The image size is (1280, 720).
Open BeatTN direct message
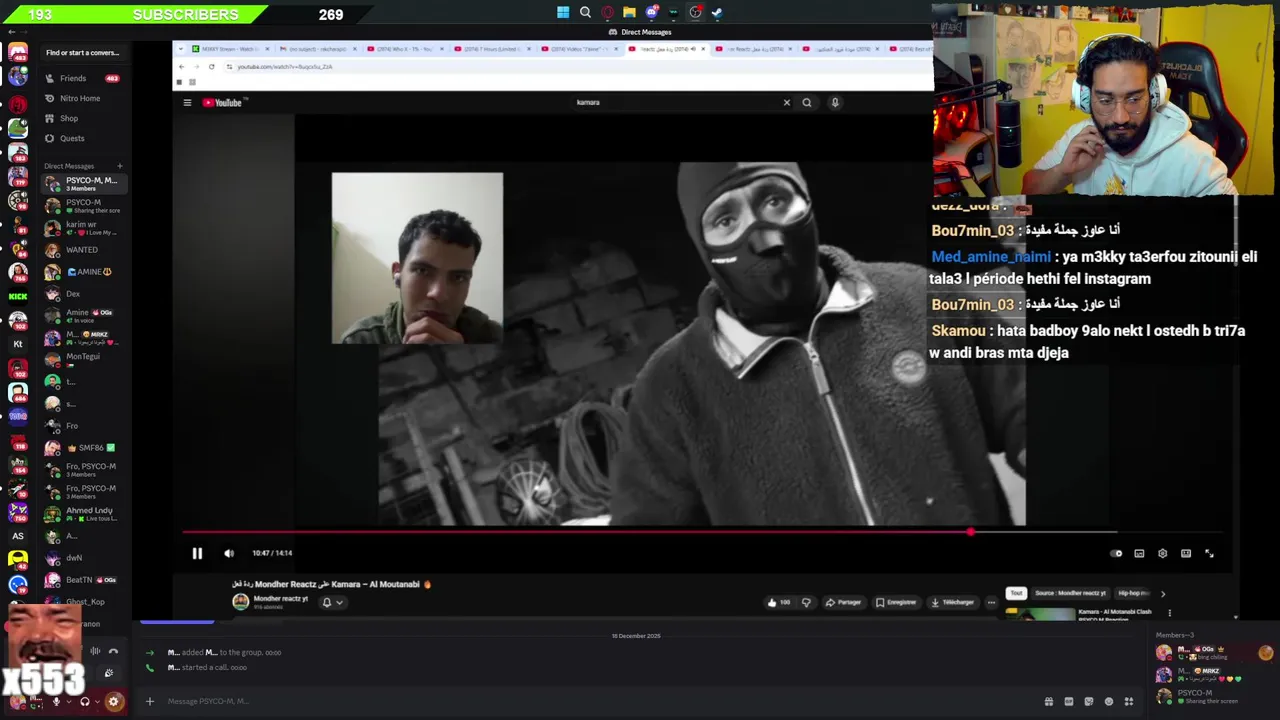[x=82, y=580]
